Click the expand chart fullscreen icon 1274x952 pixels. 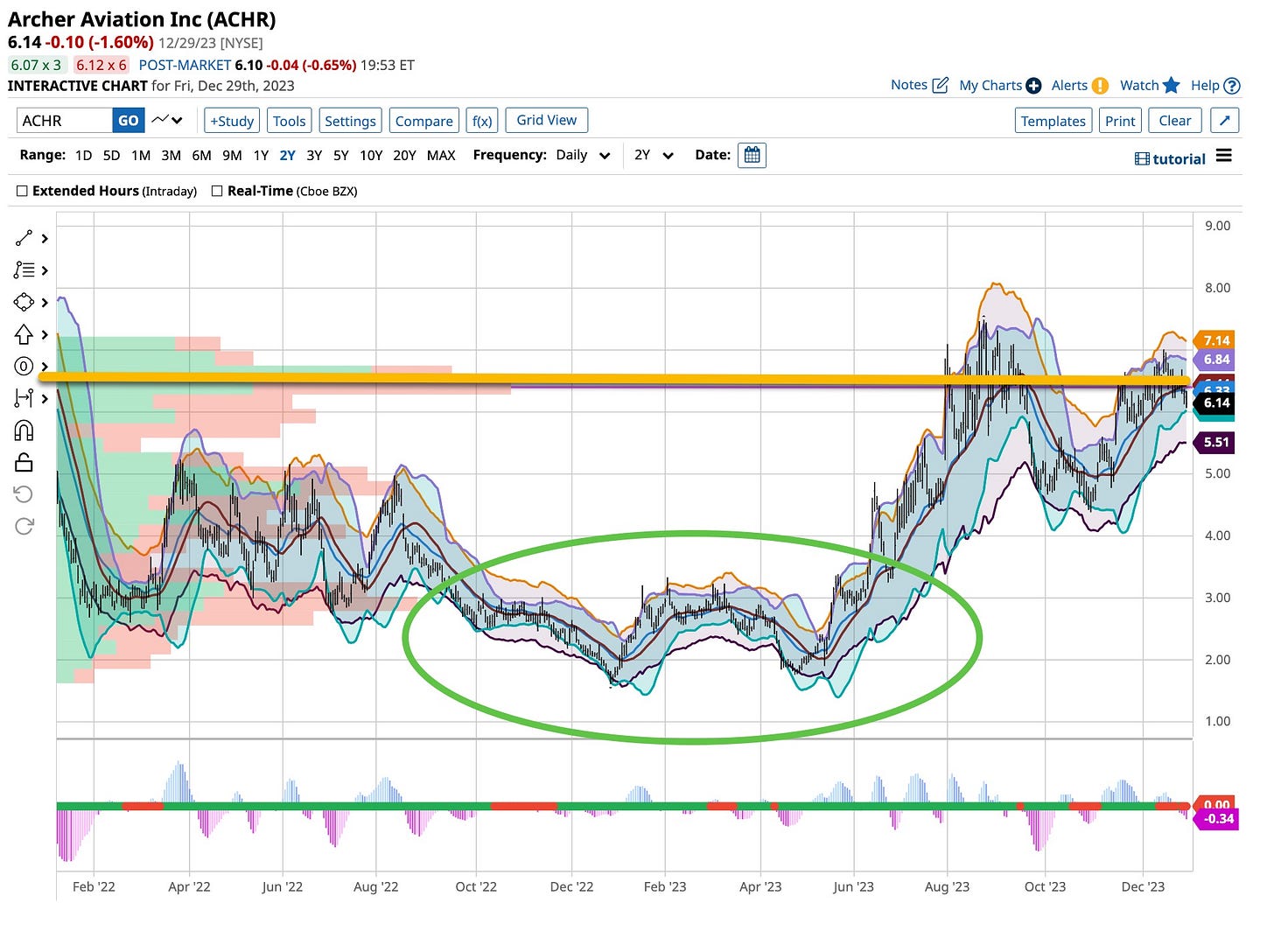pos(1224,121)
